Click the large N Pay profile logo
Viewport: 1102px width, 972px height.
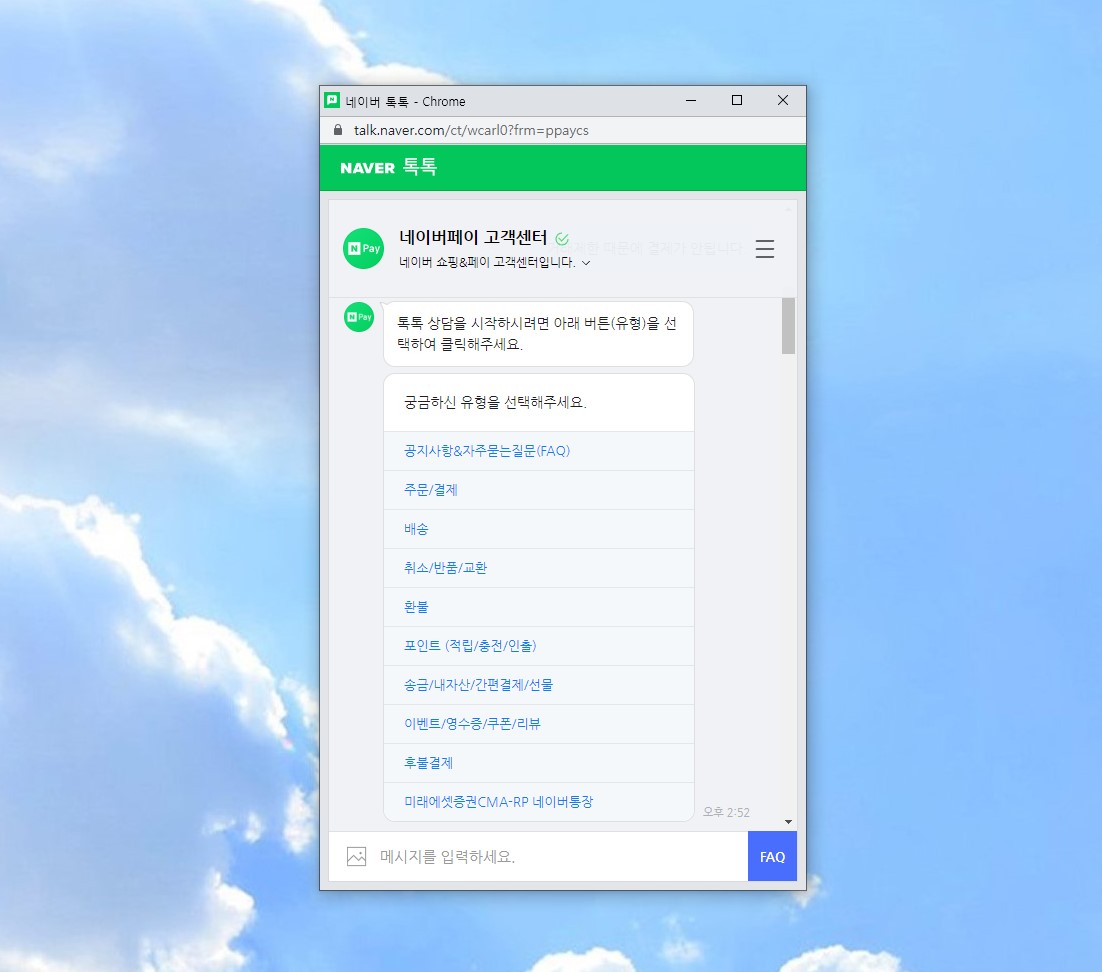click(x=363, y=248)
